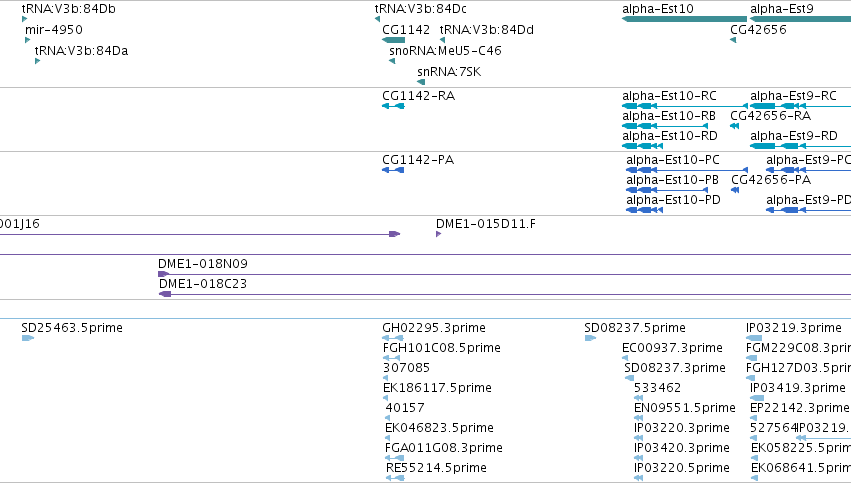Click the RE55214.5prime EST label
Screen dimensions: 851x483
click(x=436, y=468)
